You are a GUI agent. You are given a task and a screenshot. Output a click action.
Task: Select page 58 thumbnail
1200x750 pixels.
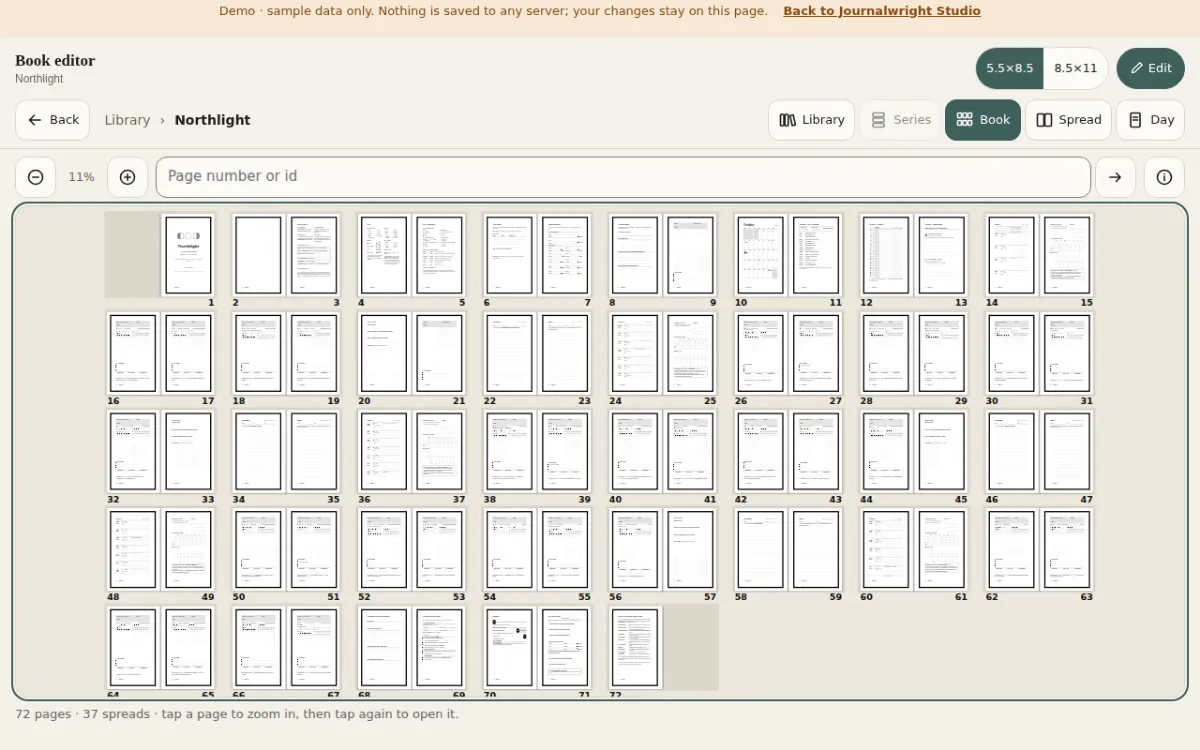[x=760, y=549]
